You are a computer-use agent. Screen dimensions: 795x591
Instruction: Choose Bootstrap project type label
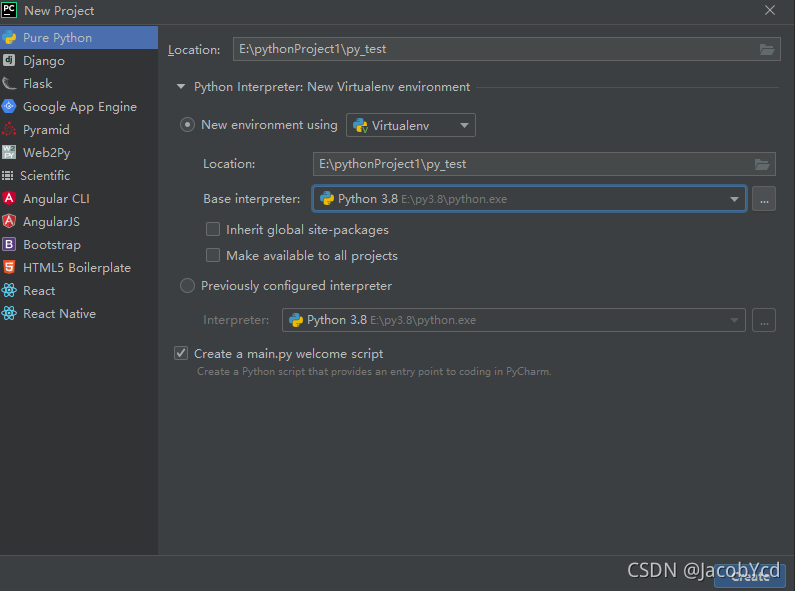[x=52, y=245]
